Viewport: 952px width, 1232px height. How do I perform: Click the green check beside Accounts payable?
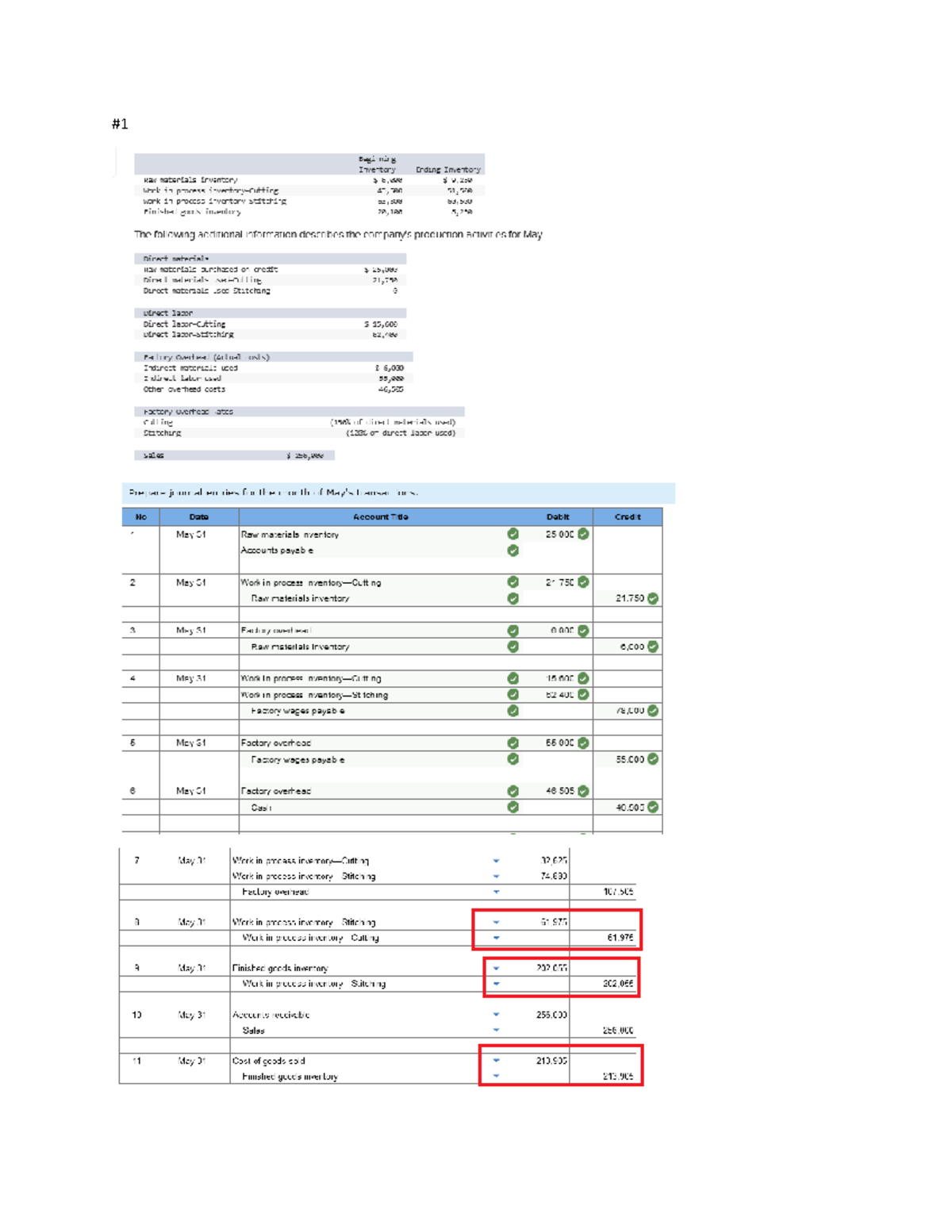(x=512, y=551)
